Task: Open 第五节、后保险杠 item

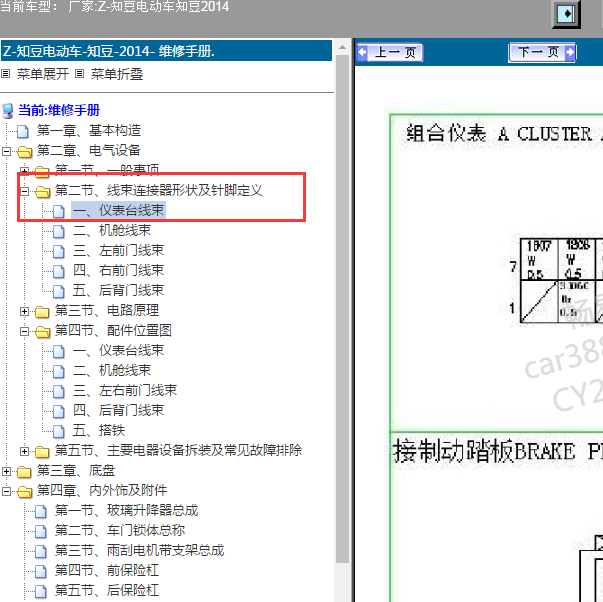Action: pos(107,590)
